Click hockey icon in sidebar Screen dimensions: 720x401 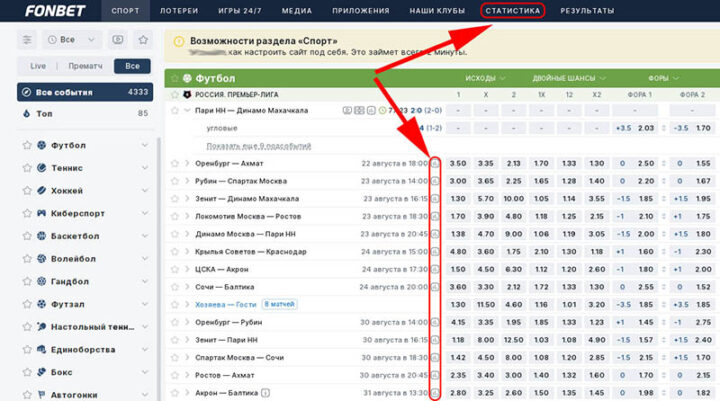(x=42, y=190)
